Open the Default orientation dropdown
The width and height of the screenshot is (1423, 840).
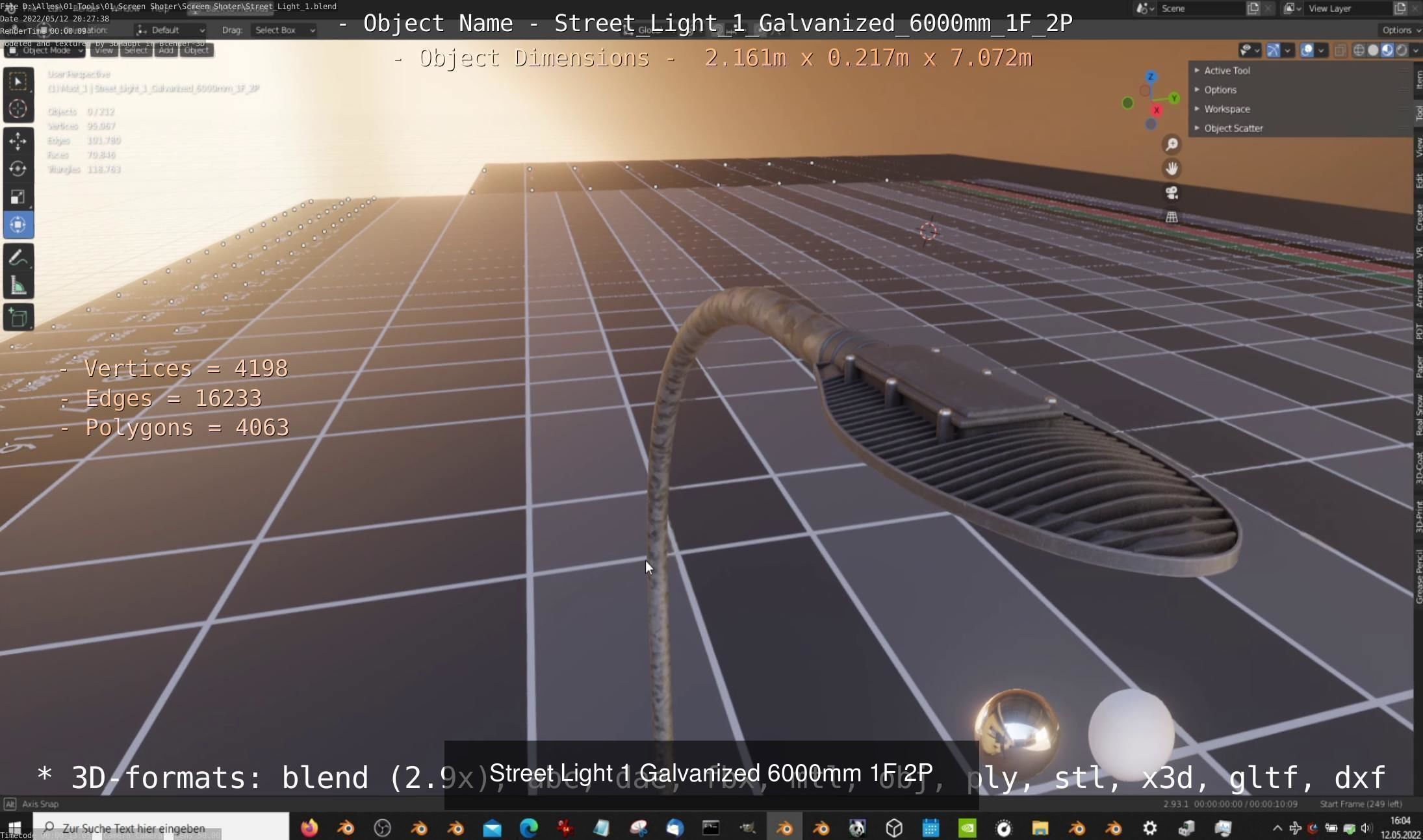click(x=170, y=30)
